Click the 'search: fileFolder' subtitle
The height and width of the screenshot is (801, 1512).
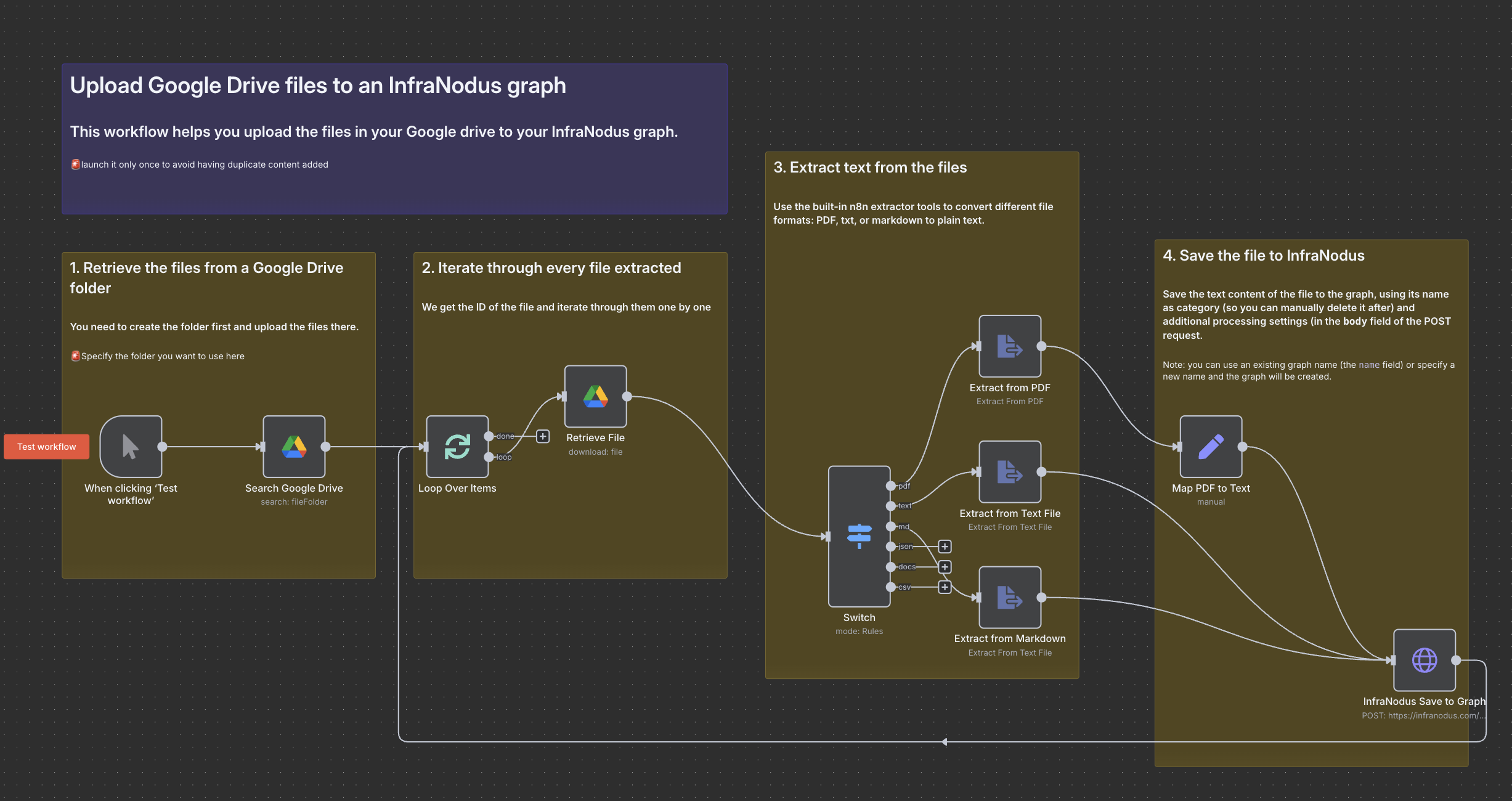[294, 502]
